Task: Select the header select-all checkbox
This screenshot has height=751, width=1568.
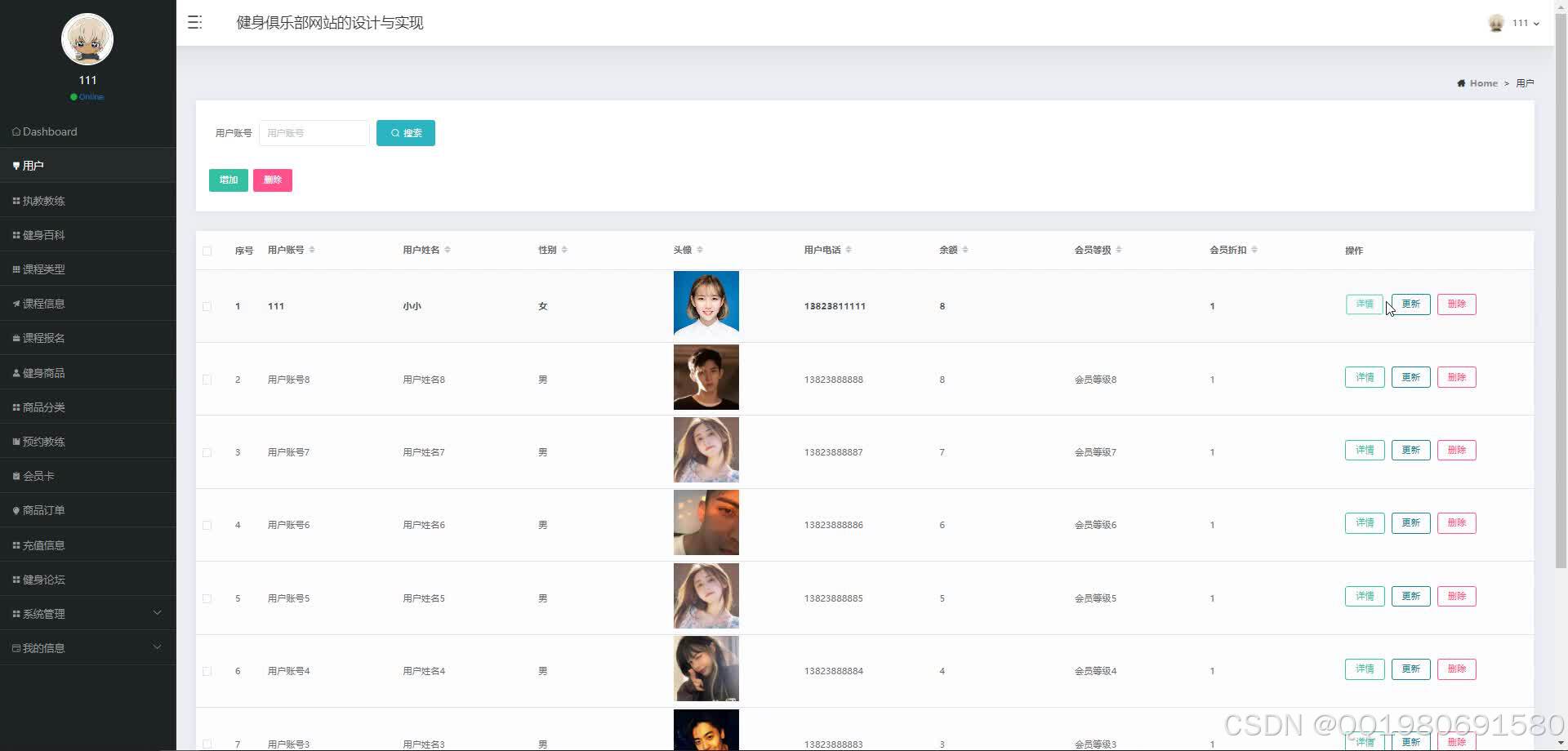Action: pyautogui.click(x=207, y=251)
